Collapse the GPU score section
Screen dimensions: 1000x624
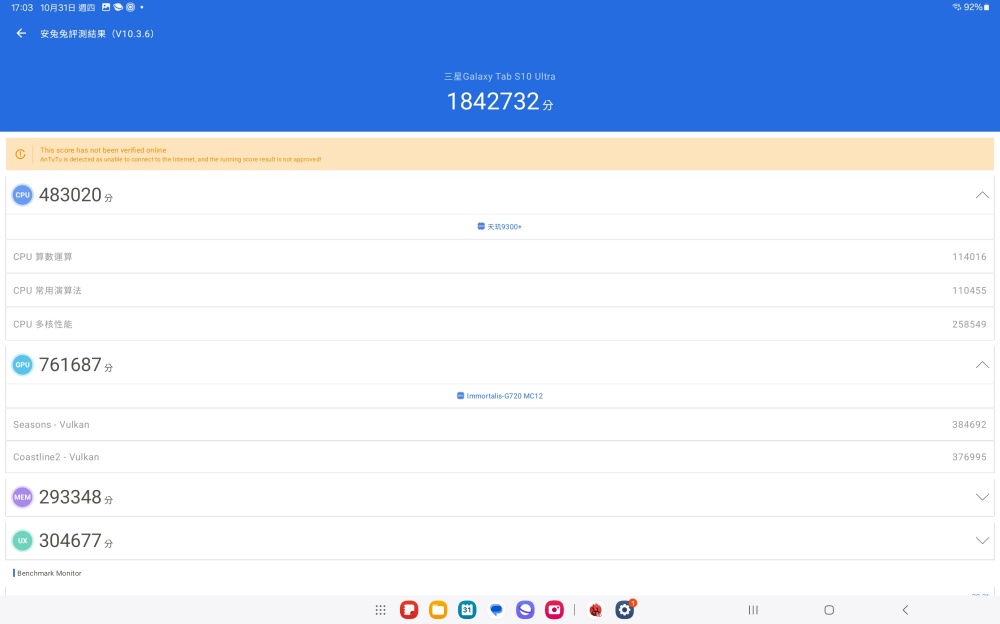point(982,365)
